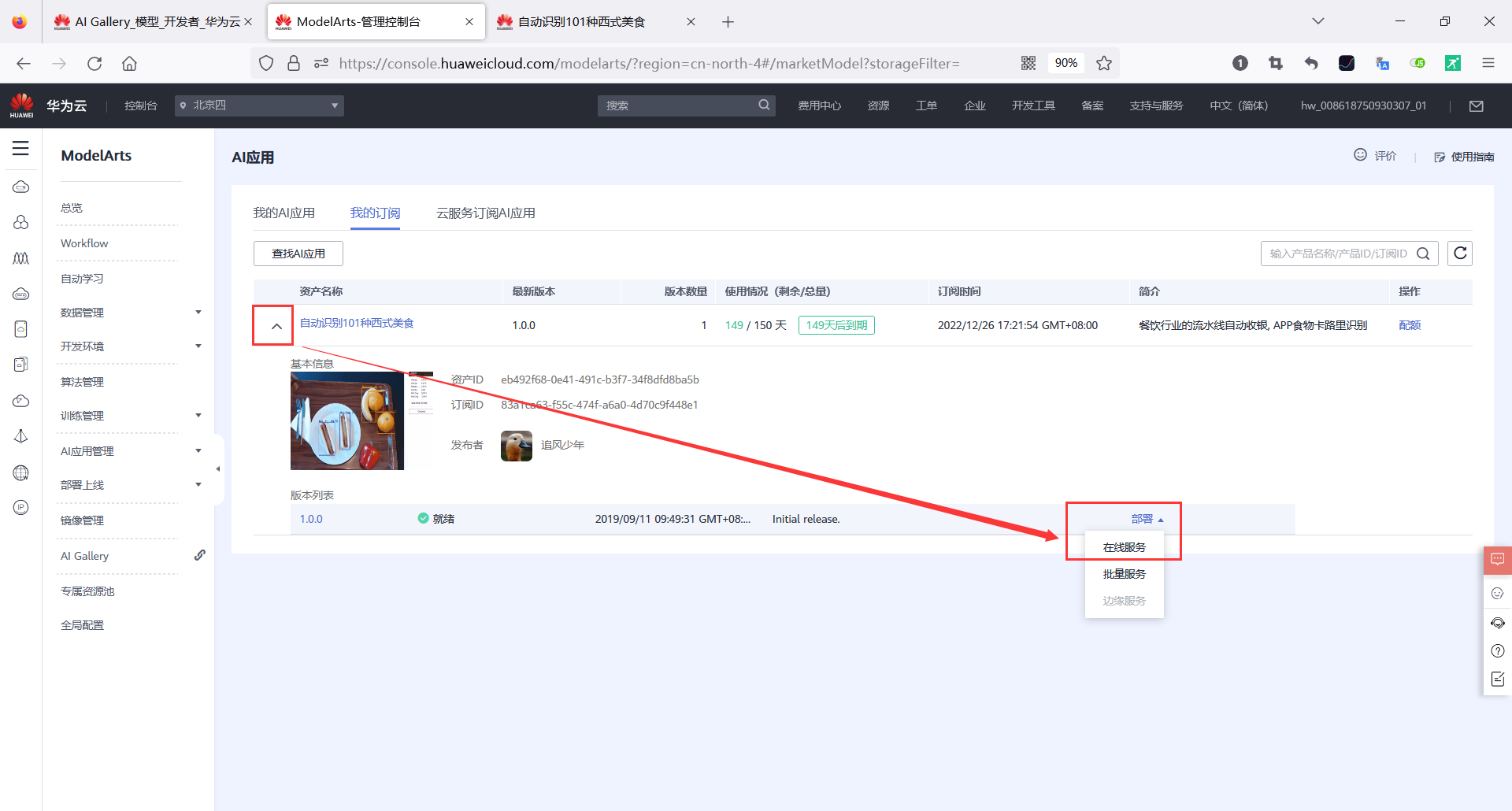This screenshot has width=1512, height=811.
Task: Open the account hw_008618750930307_01 menu
Action: click(1363, 106)
